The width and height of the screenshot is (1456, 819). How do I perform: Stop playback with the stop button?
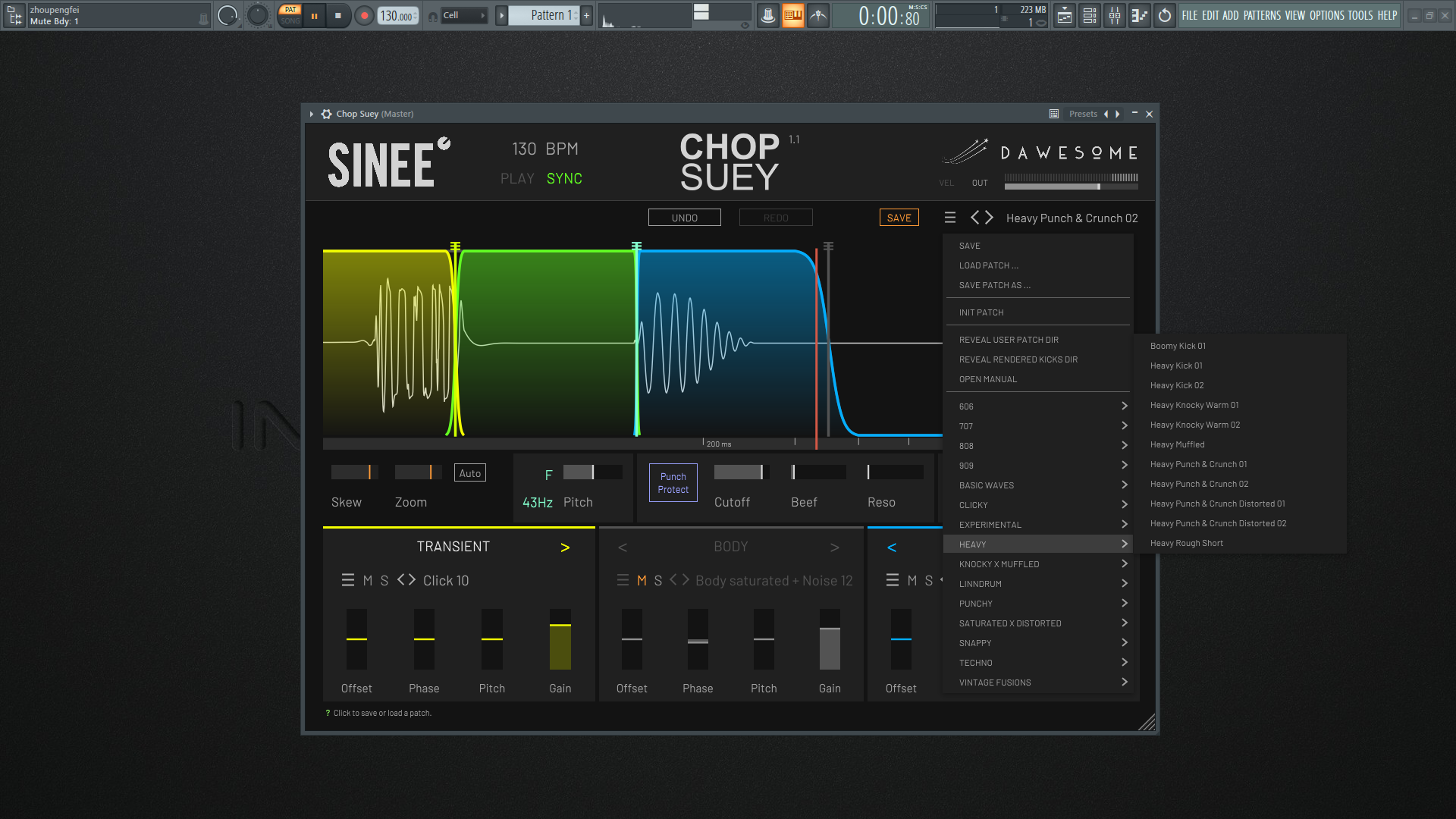338,15
